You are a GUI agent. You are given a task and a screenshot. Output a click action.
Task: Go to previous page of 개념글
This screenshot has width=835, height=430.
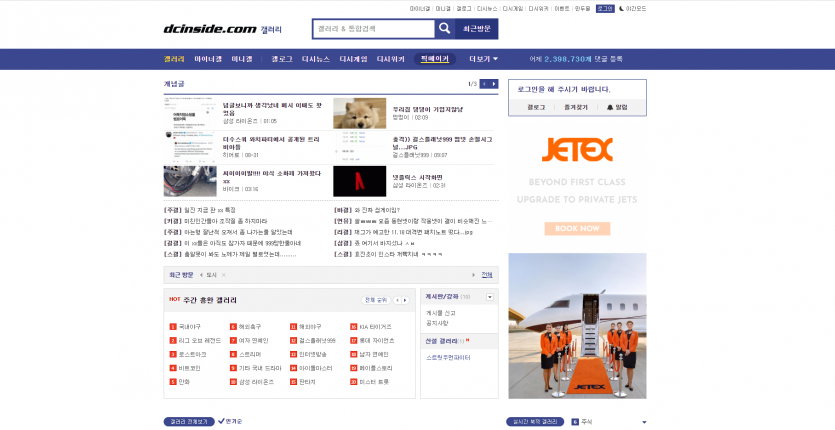pyautogui.click(x=483, y=84)
